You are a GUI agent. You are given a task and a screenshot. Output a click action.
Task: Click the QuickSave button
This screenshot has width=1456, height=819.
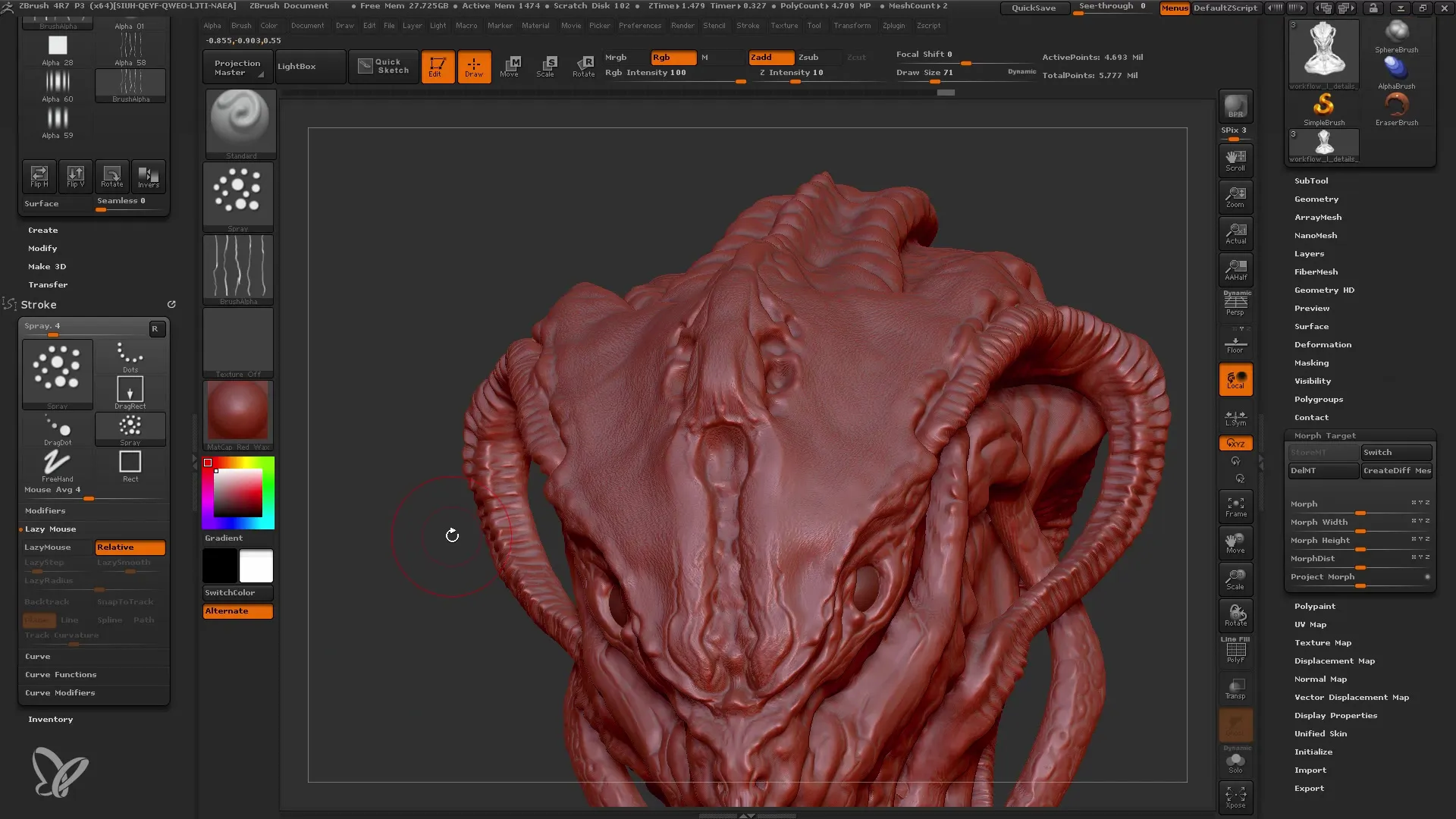tap(1034, 7)
